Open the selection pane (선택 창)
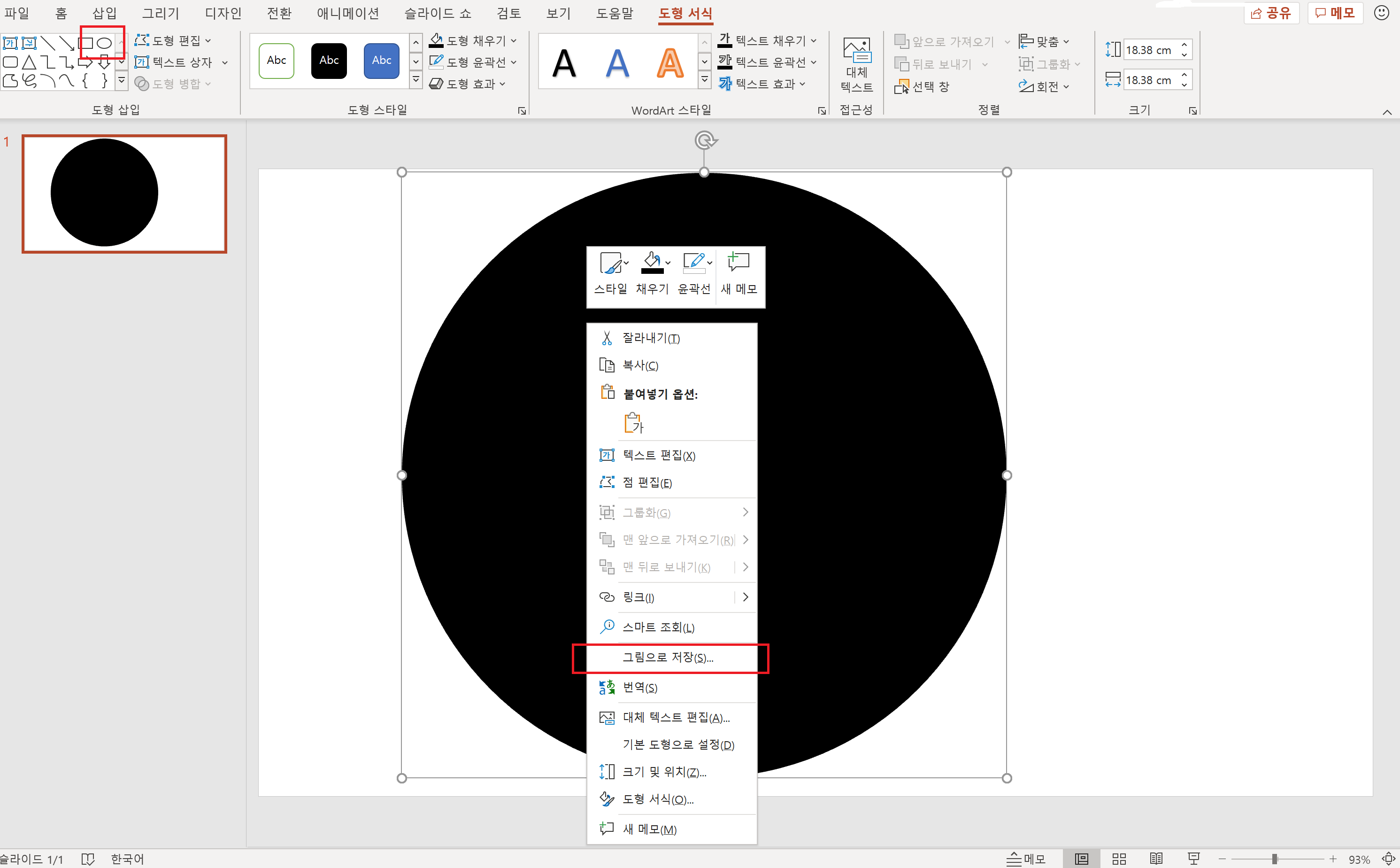 pyautogui.click(x=922, y=87)
